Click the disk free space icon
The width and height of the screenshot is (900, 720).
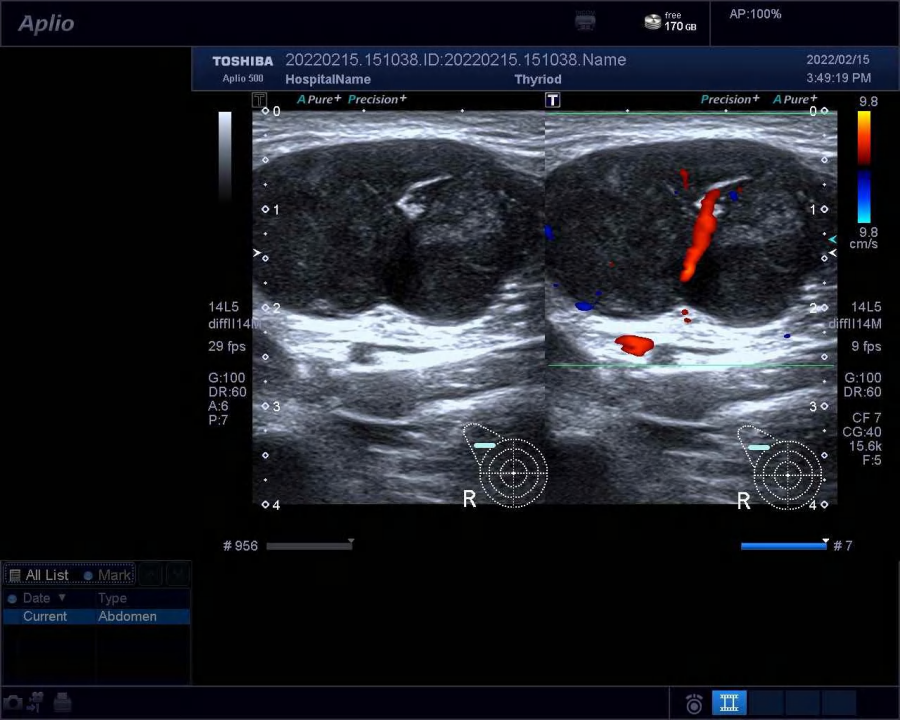click(653, 22)
